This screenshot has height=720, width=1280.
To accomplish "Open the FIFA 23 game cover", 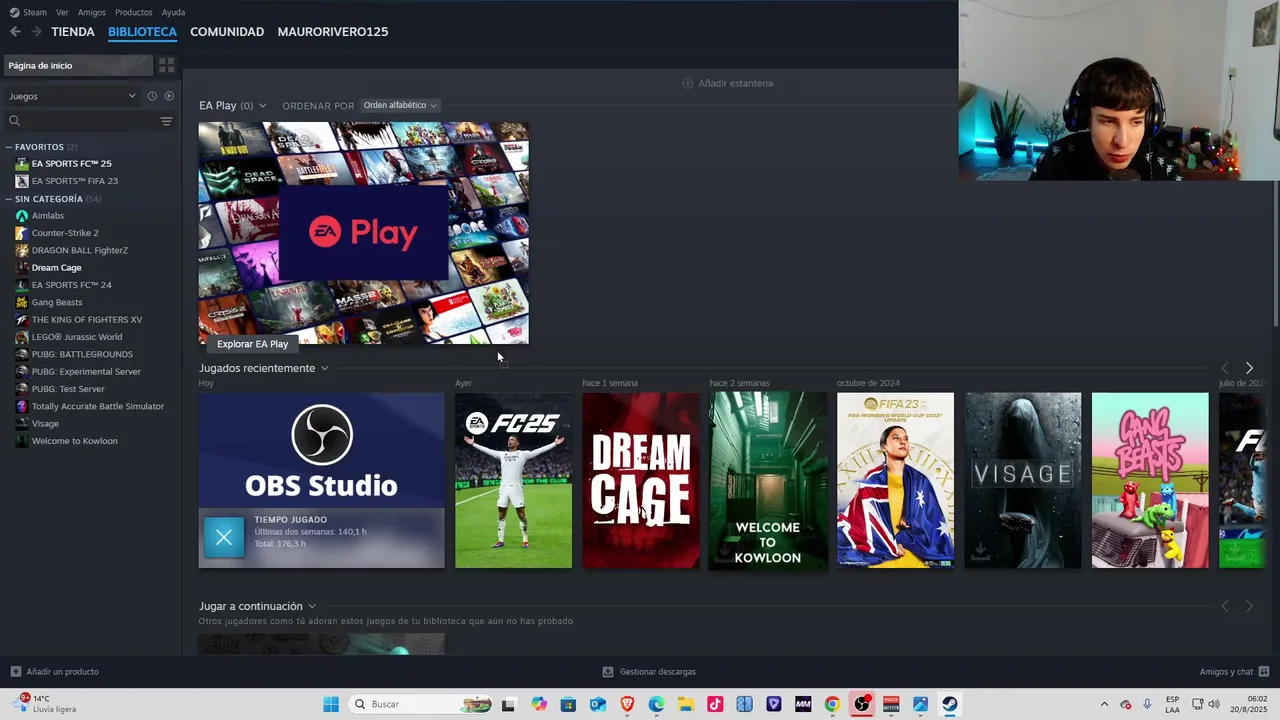I will (x=896, y=480).
